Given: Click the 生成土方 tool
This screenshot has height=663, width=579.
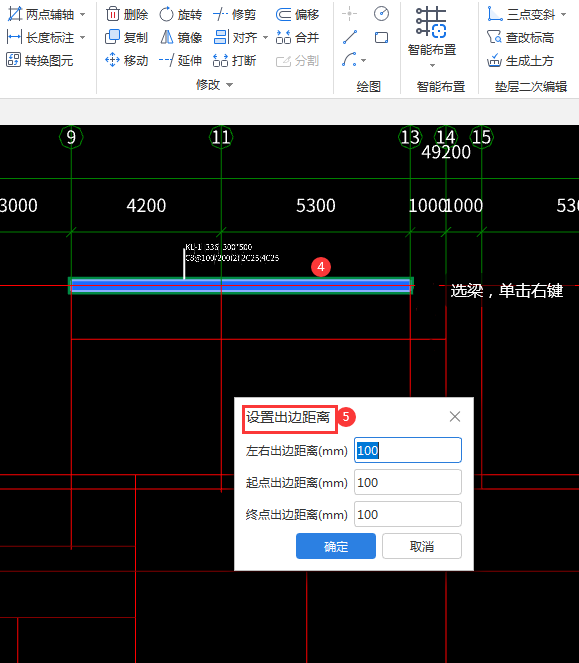Looking at the screenshot, I should (x=520, y=60).
